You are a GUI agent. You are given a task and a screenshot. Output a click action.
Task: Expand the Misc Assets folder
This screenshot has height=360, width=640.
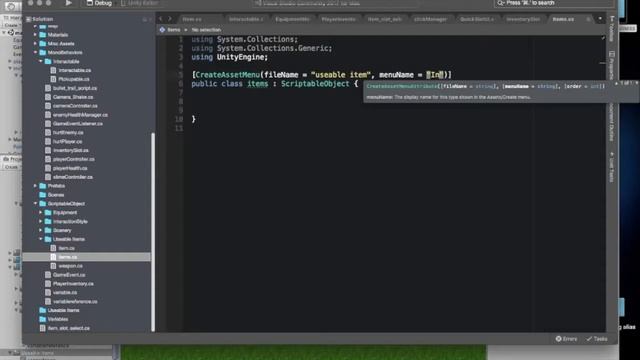point(36,44)
